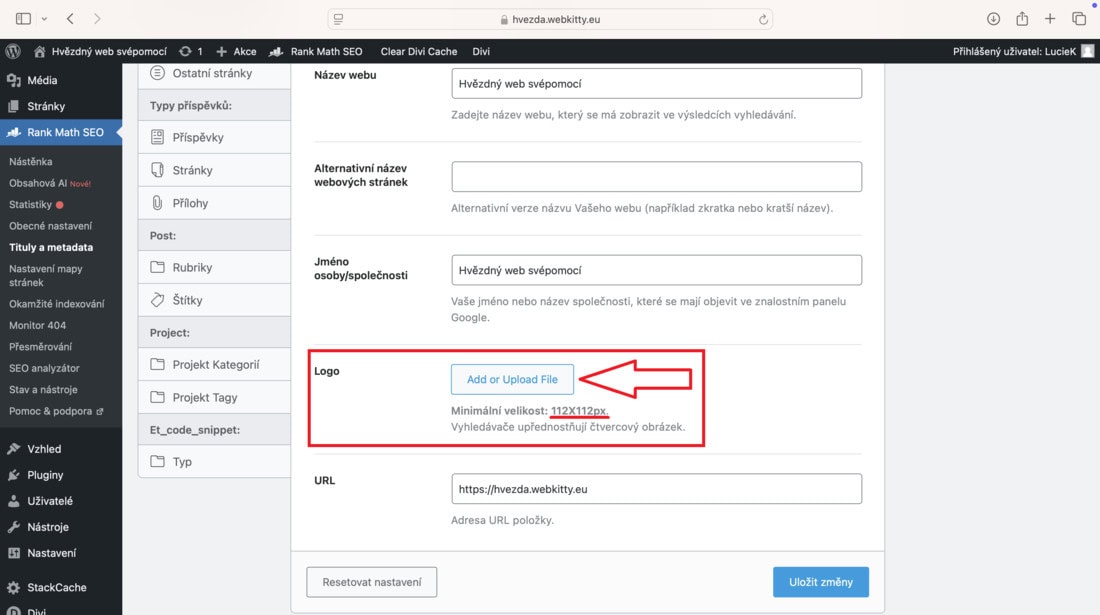
Task: Open Obecné nastavení submenu item
Action: [51, 226]
